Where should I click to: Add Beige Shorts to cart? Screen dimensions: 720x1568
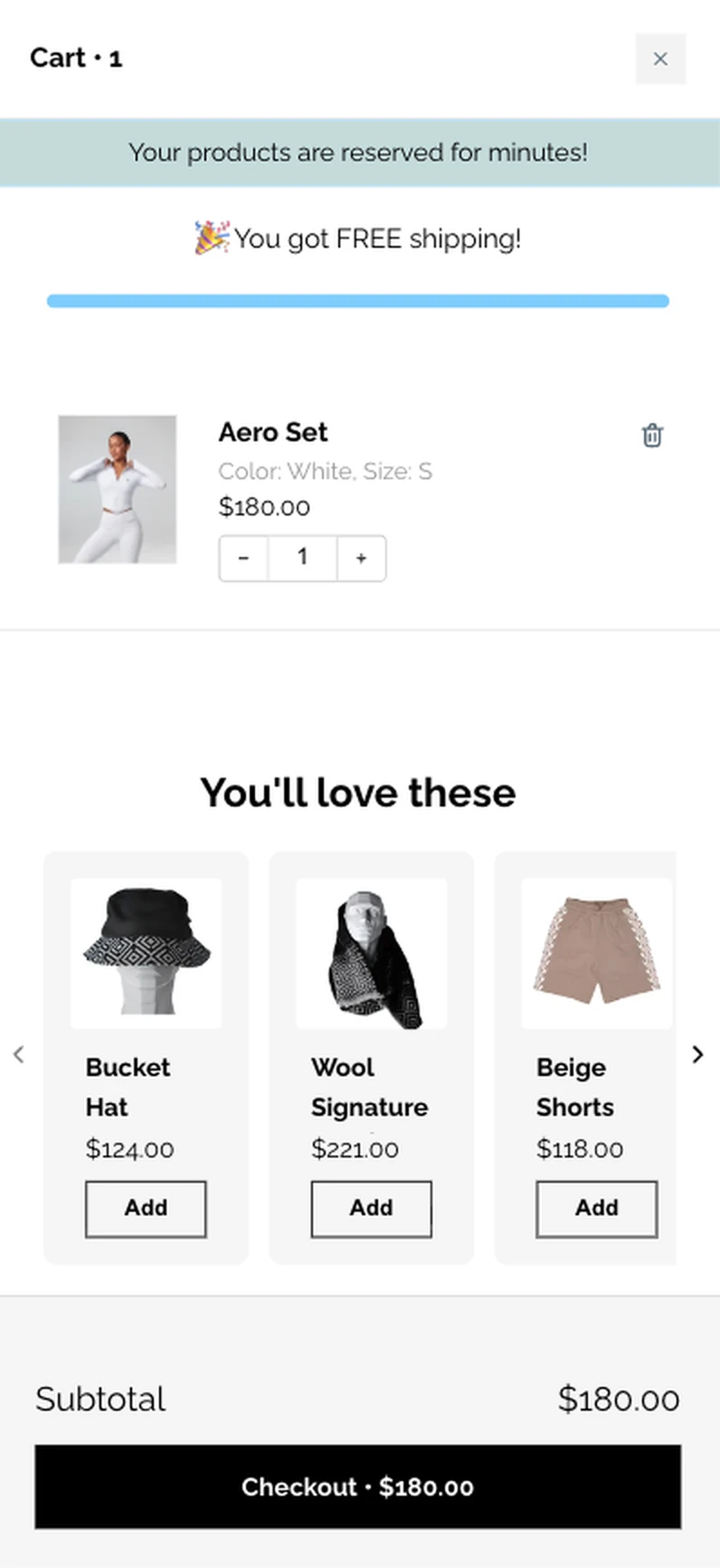coord(596,1209)
